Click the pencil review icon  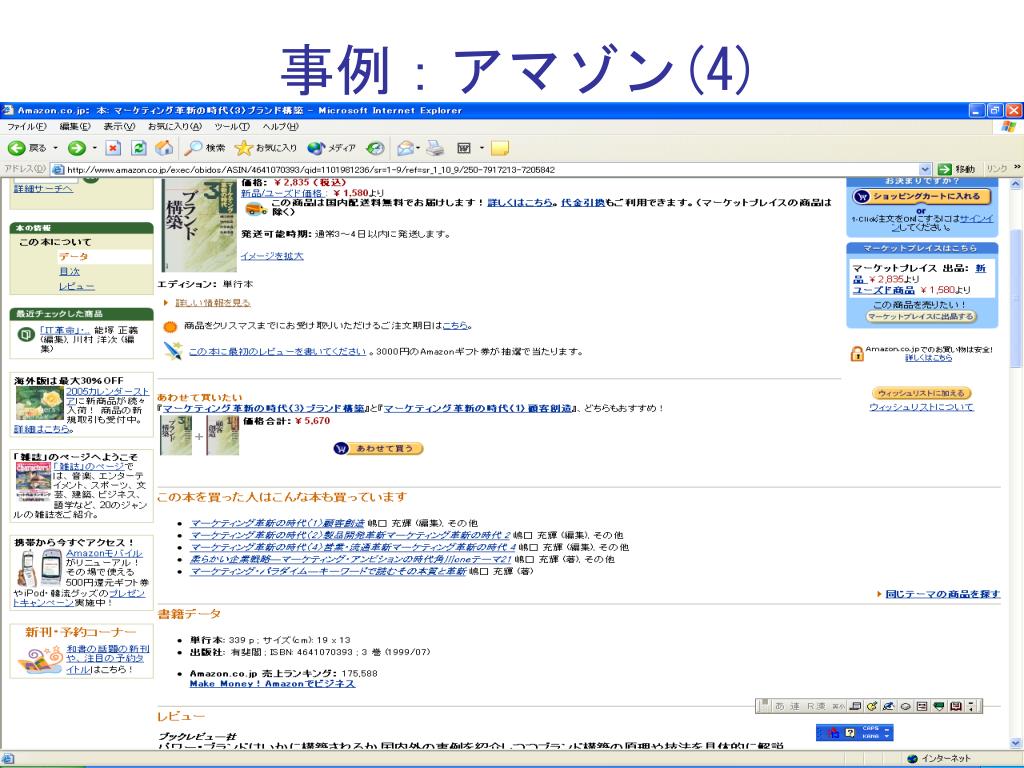(x=172, y=351)
